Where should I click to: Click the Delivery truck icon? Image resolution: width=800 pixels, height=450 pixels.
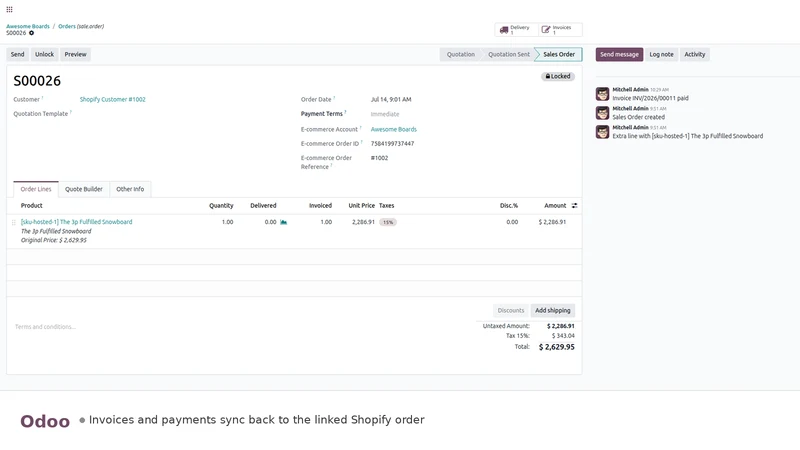(504, 30)
